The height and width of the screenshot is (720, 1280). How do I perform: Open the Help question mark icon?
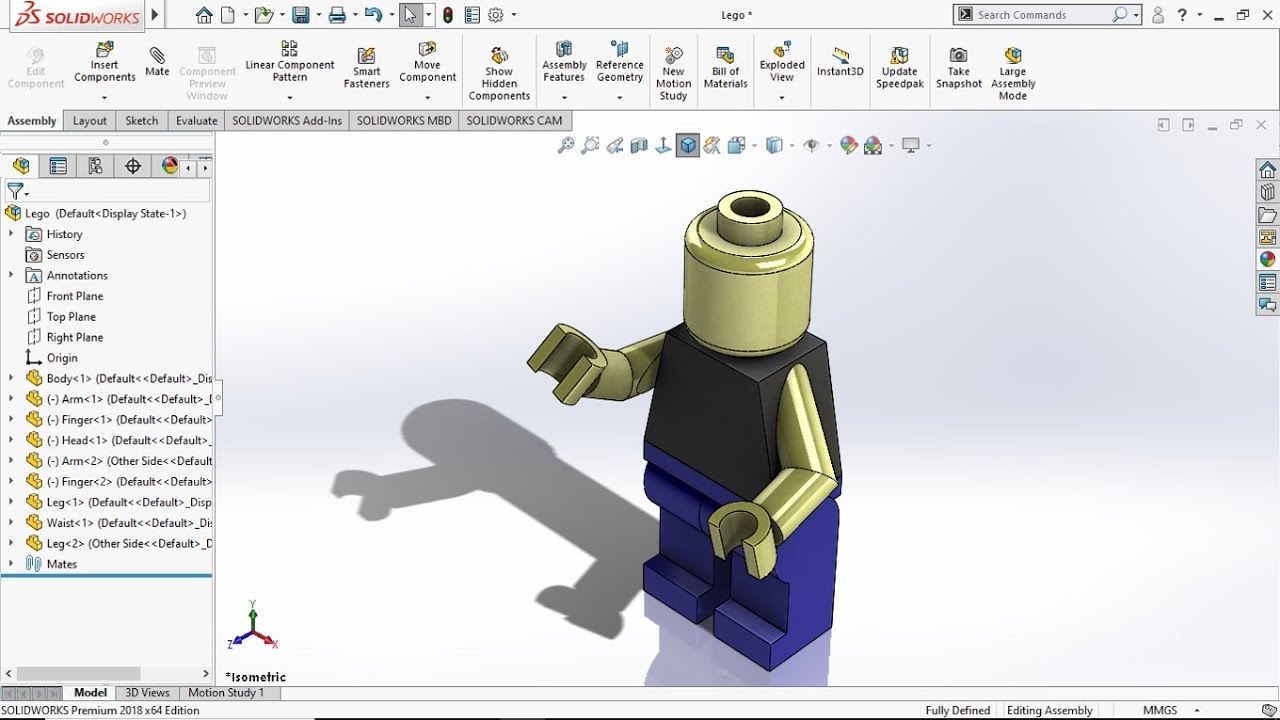click(1184, 15)
